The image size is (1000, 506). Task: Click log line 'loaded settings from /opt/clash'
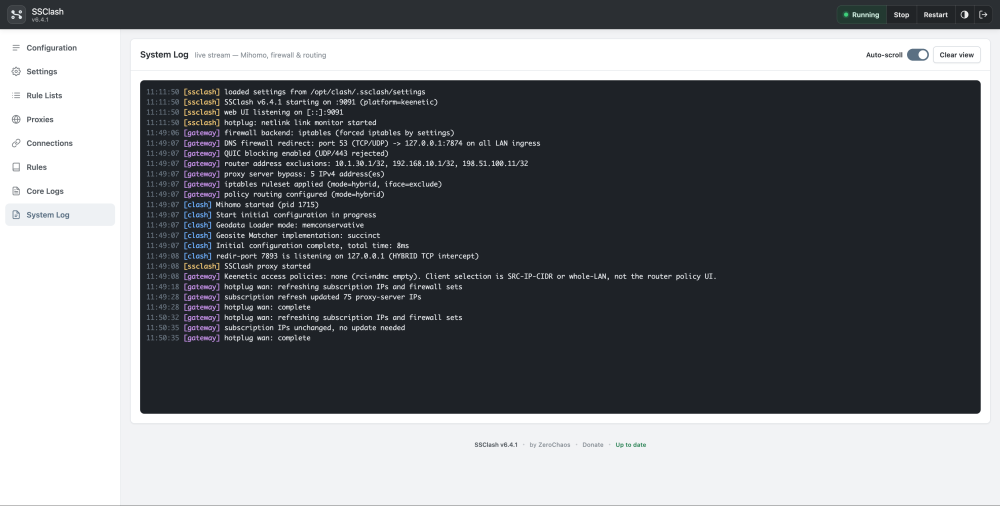(286, 92)
